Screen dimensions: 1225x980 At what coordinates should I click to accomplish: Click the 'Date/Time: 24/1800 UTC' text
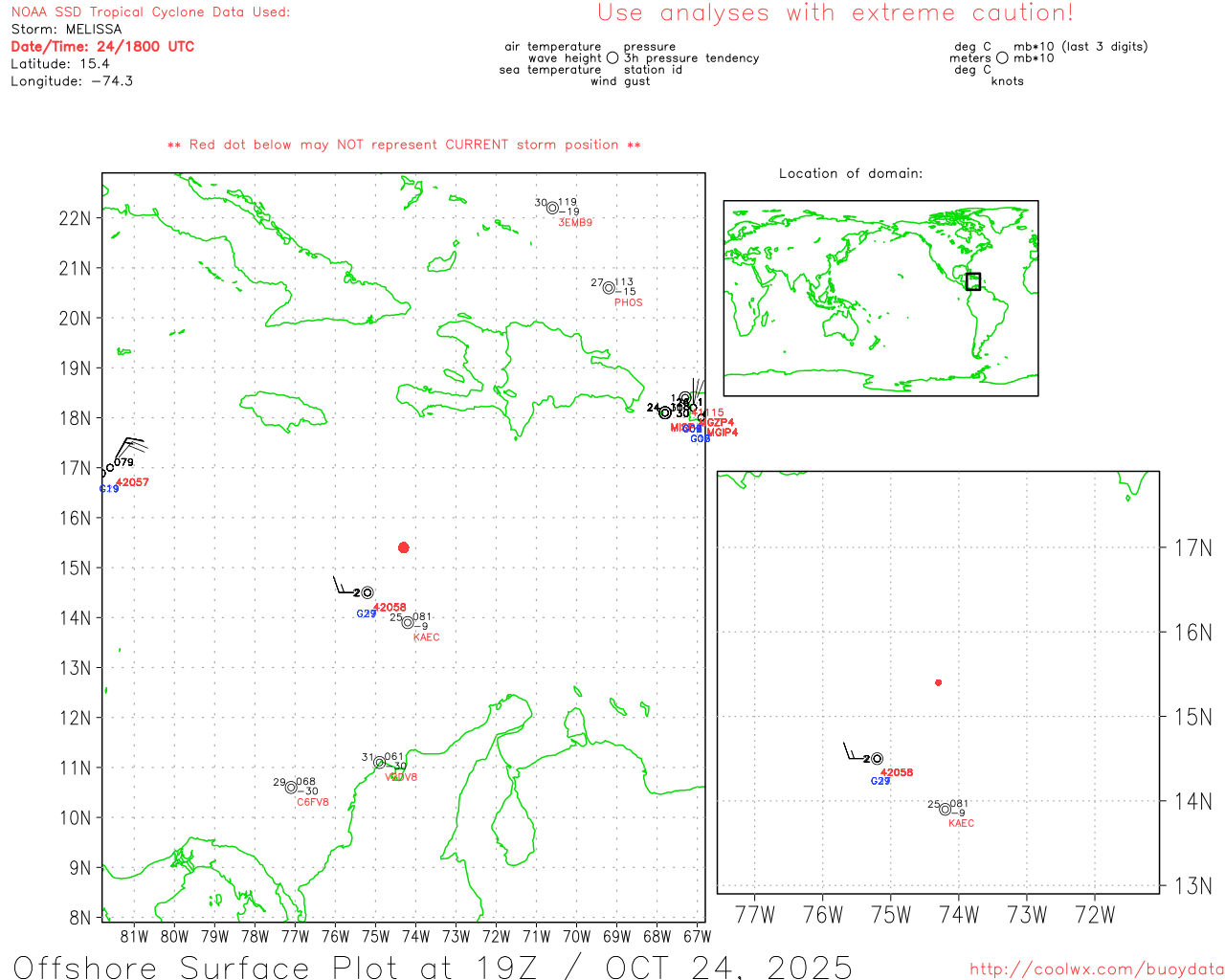[102, 47]
